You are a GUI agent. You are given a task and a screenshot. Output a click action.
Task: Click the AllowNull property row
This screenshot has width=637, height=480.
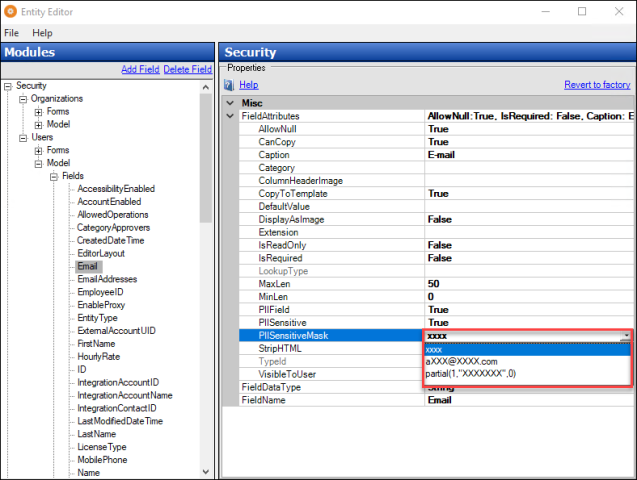click(x=436, y=129)
